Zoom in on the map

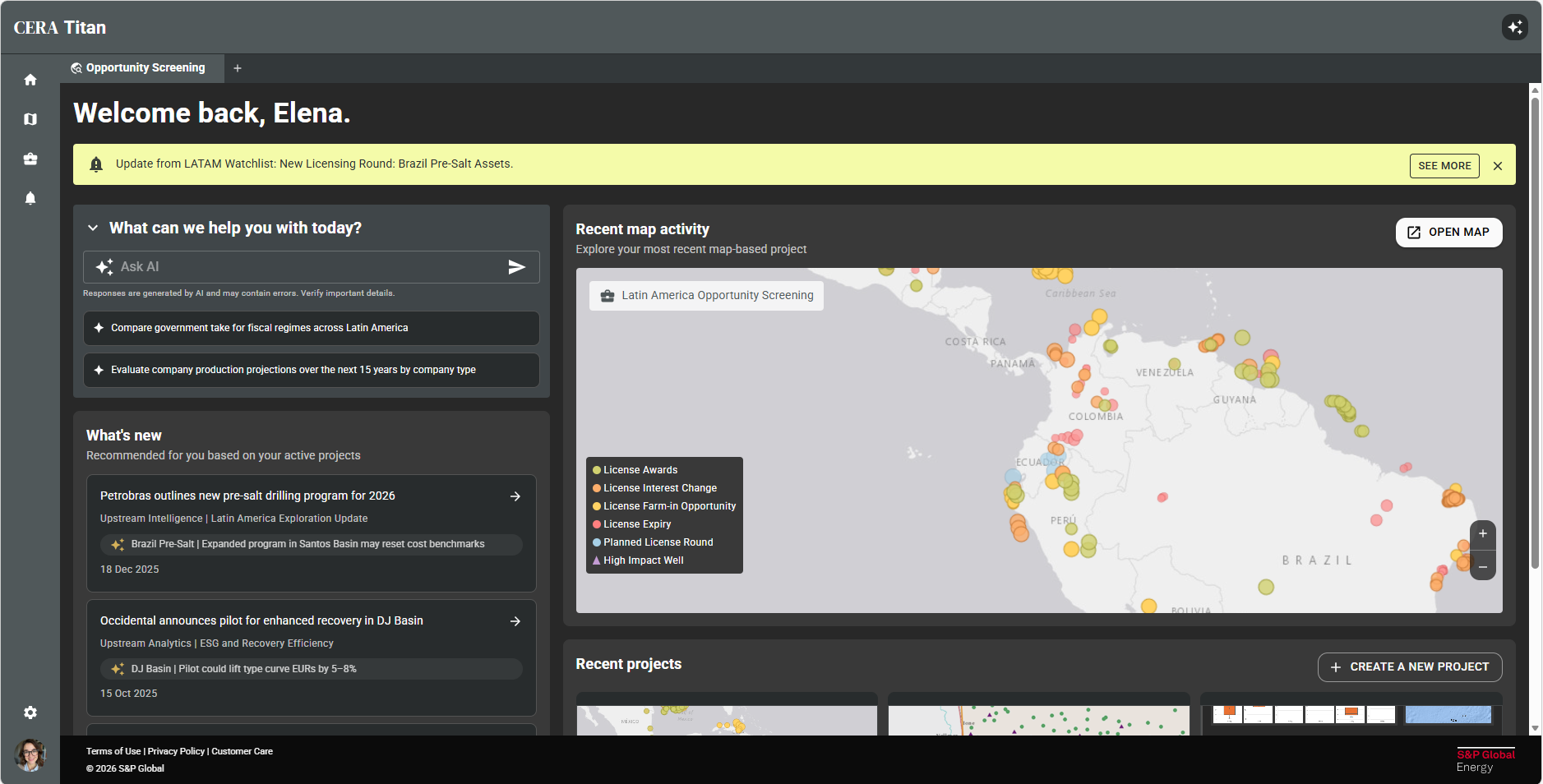(x=1483, y=534)
